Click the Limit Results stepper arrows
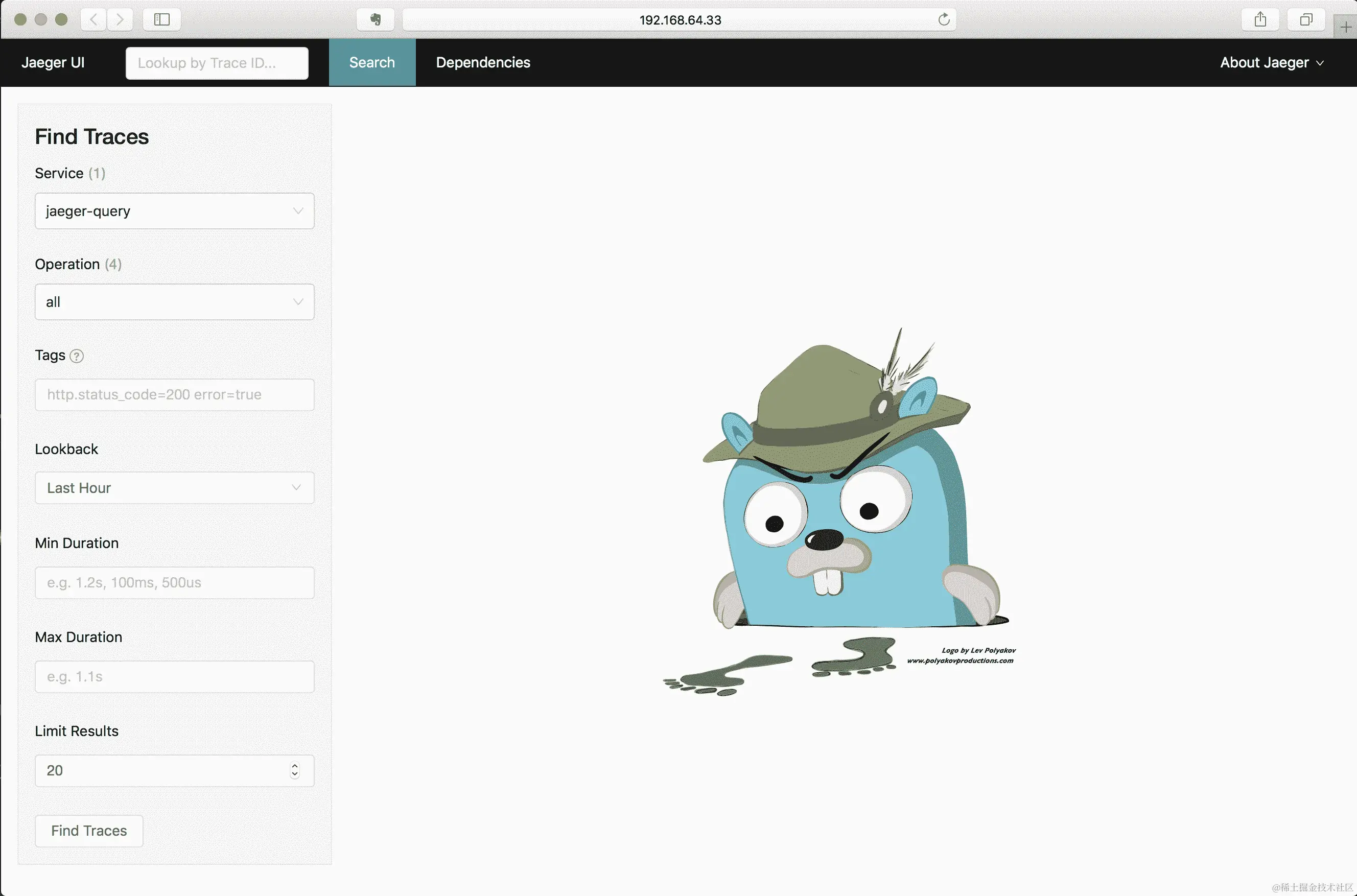Viewport: 1357px width, 896px height. [295, 770]
